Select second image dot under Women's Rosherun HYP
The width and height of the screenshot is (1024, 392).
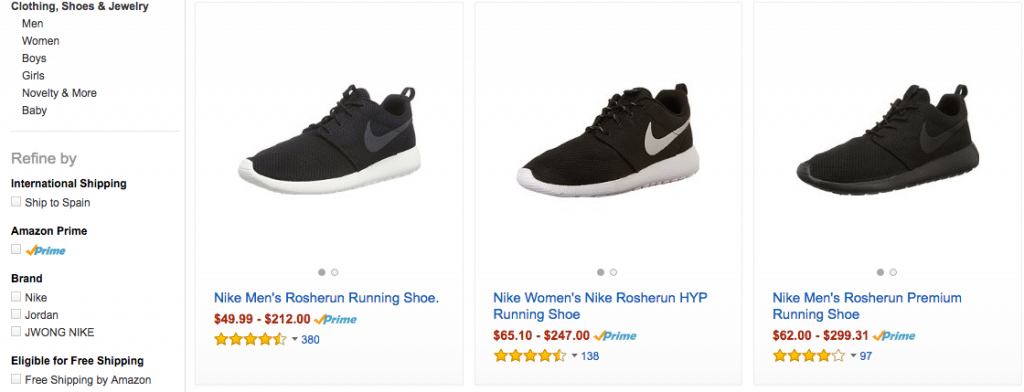pos(613,272)
